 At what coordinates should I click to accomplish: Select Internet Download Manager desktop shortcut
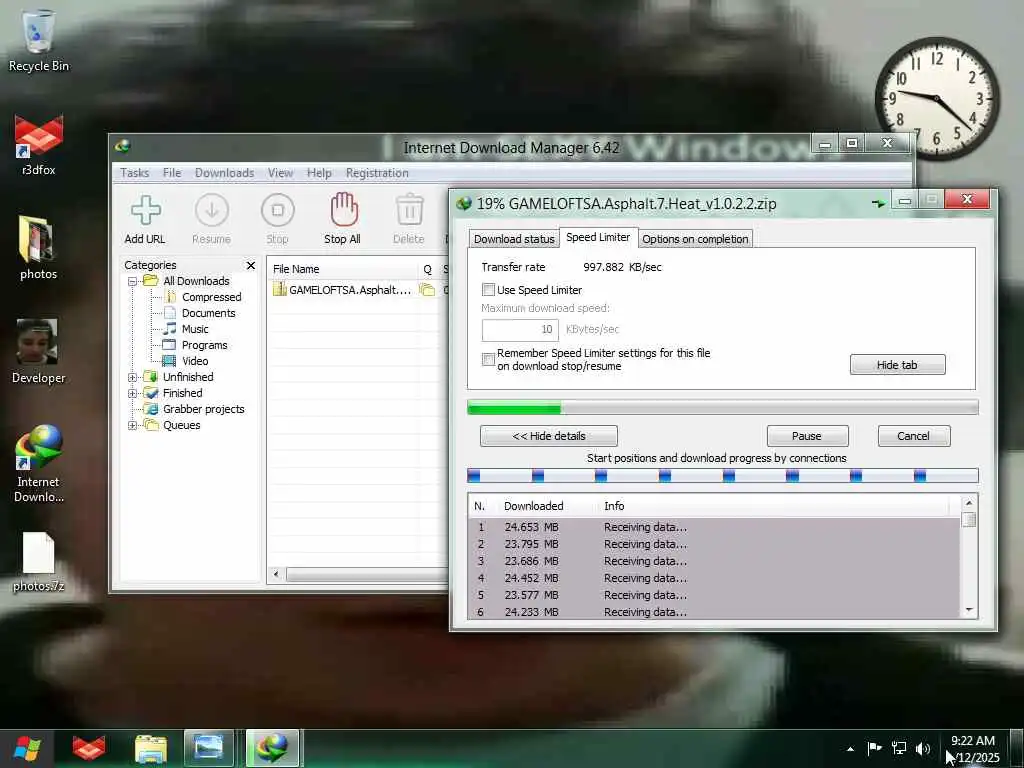pos(39,464)
